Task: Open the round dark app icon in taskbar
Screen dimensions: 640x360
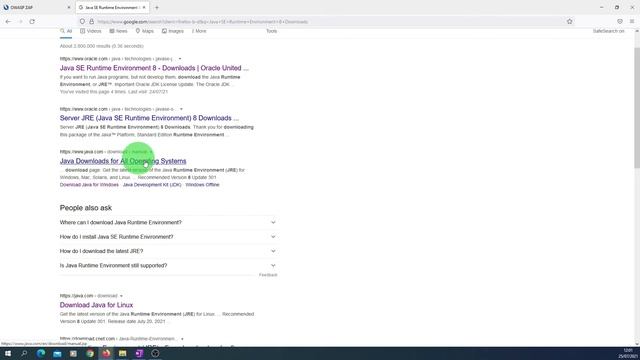Action: (155, 353)
